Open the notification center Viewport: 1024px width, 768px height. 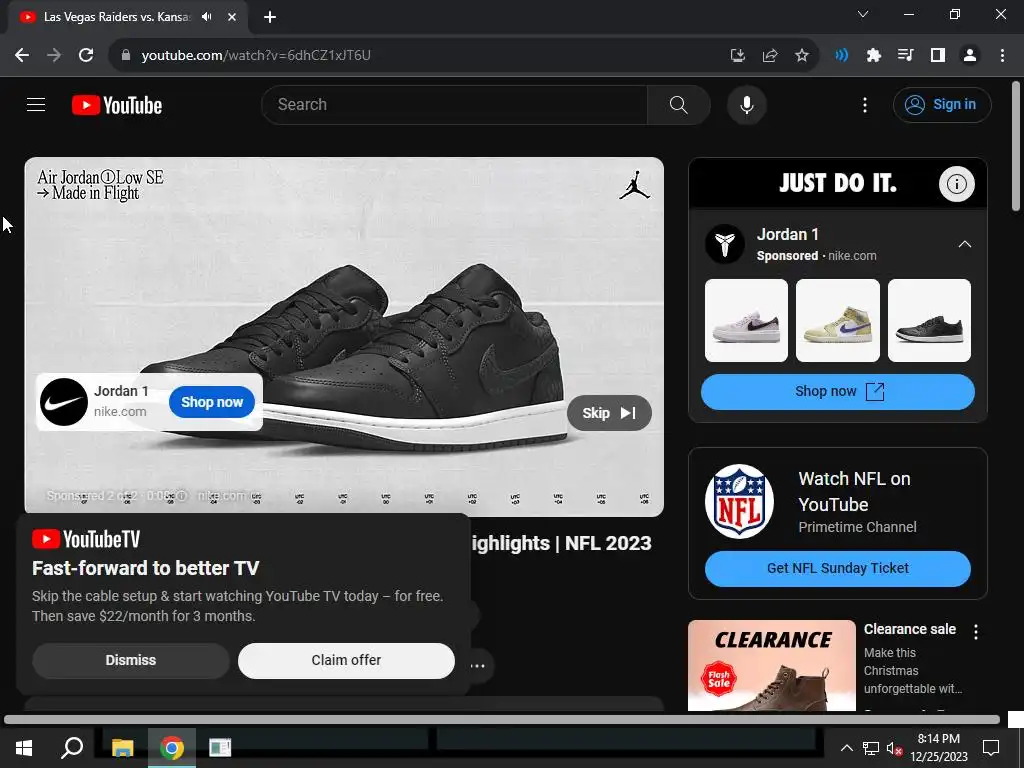991,748
